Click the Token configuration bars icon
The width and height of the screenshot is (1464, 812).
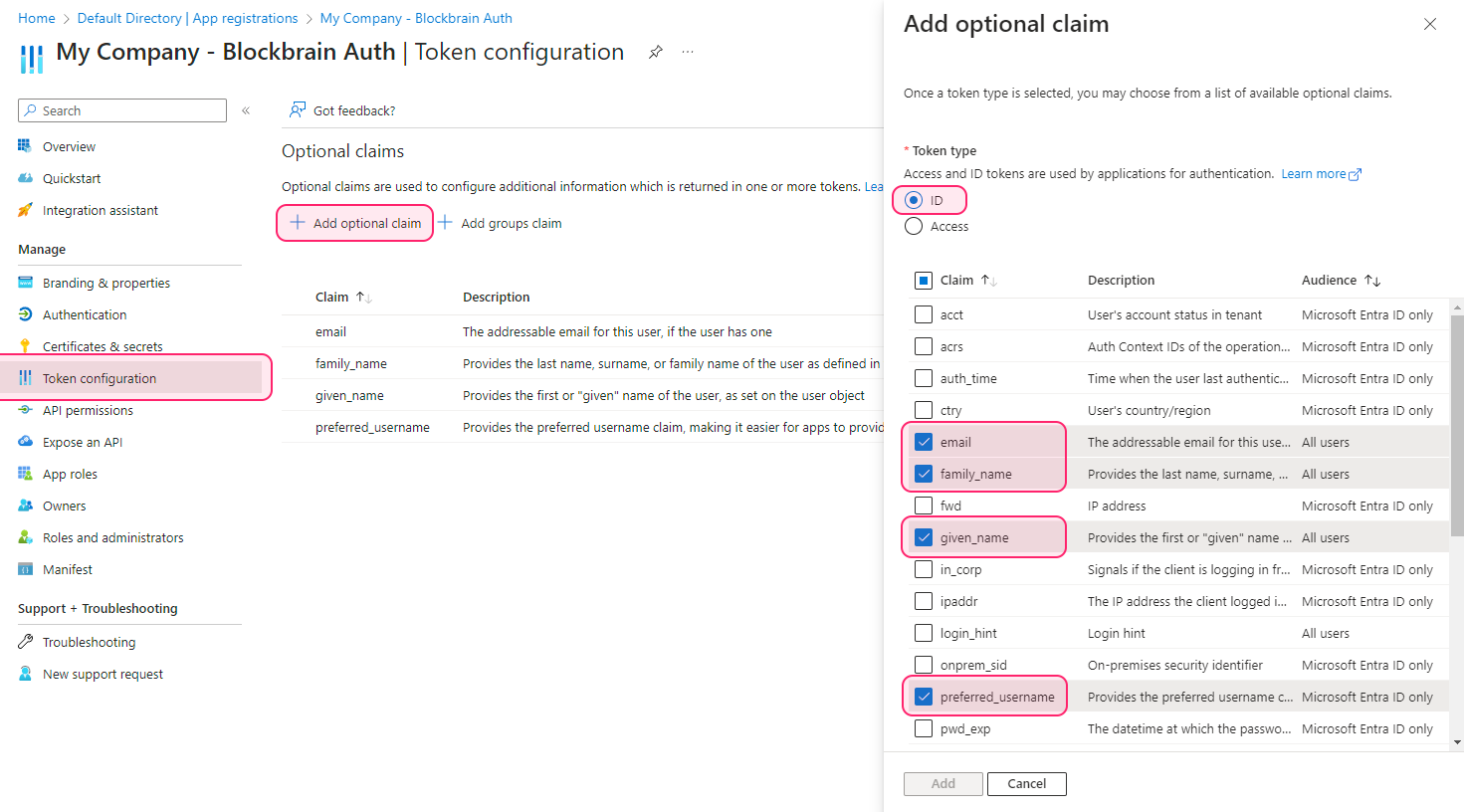tap(25, 378)
